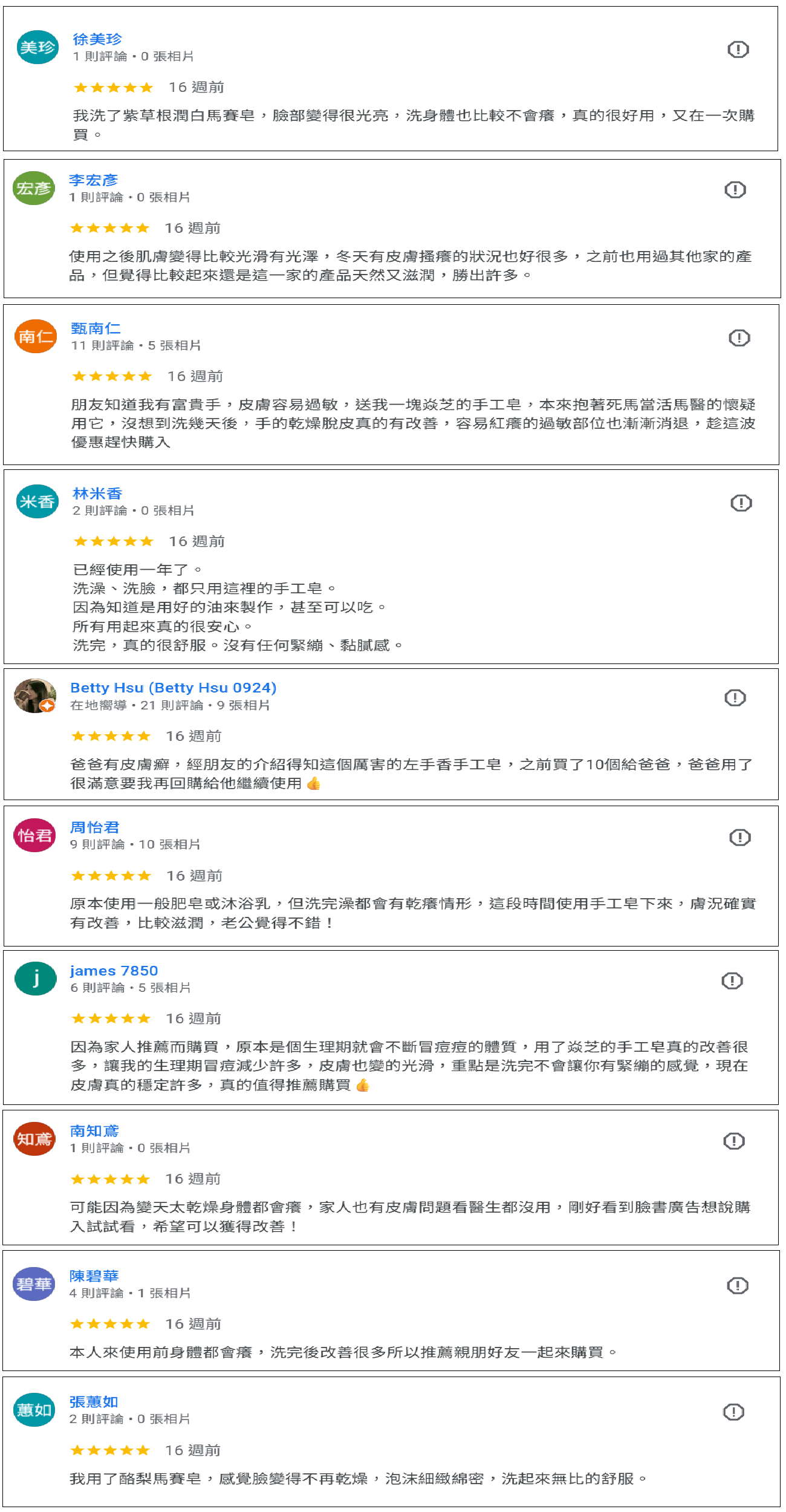Image resolution: width=786 pixels, height=1512 pixels.
Task: Open 周怡君's profile from her name
Action: [x=95, y=827]
